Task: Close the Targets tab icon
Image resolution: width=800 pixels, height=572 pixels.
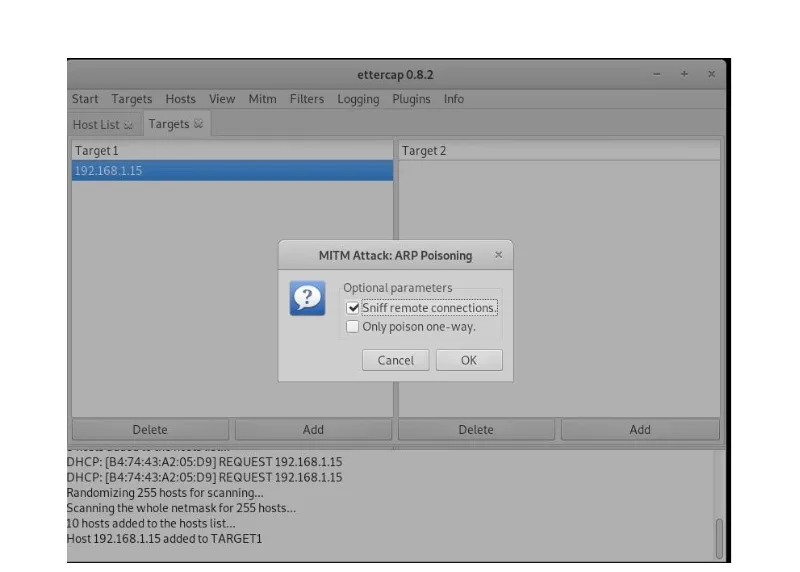Action: pos(198,124)
